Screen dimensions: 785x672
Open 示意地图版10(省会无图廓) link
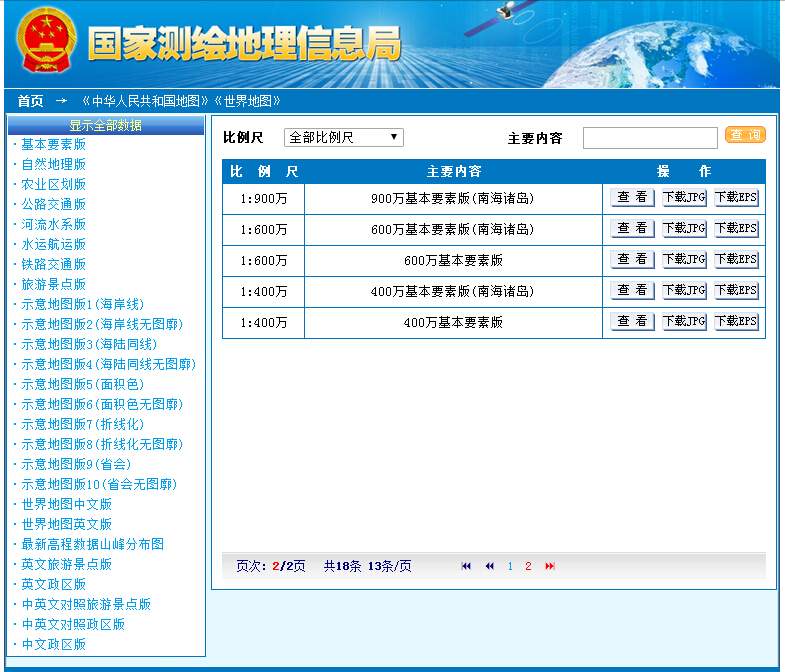tap(99, 485)
